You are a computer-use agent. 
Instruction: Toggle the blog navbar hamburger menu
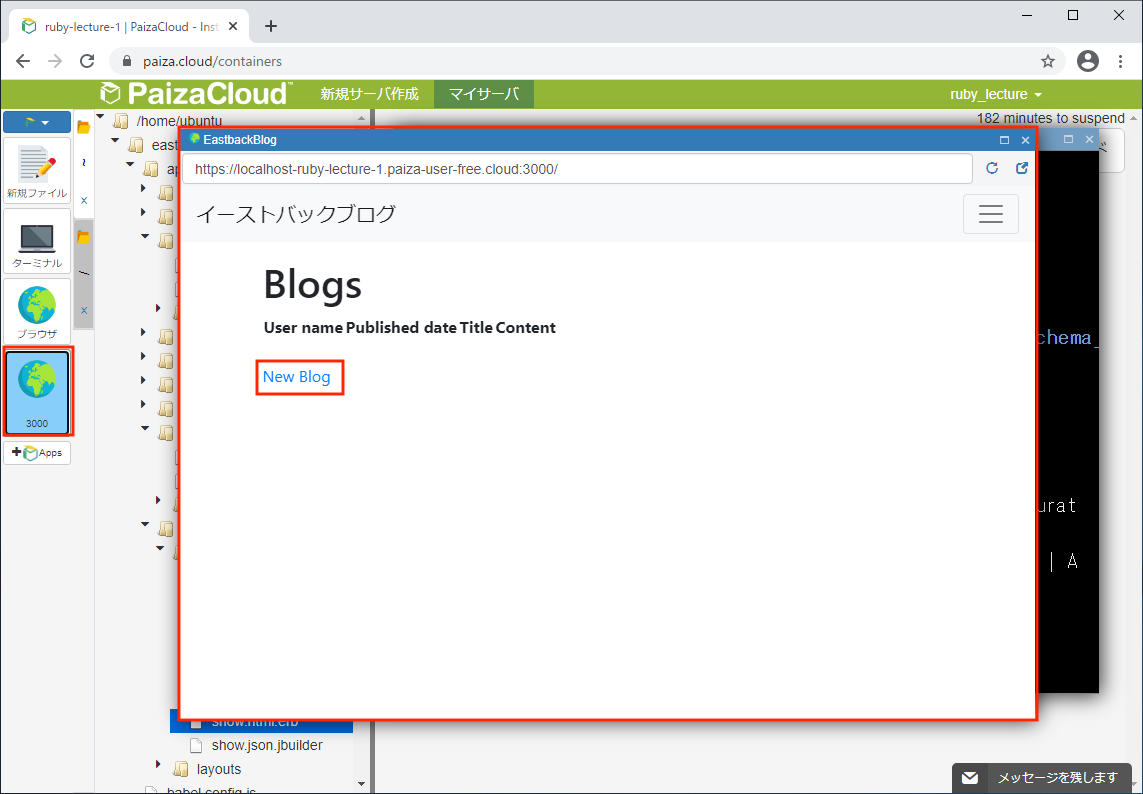tap(990, 214)
